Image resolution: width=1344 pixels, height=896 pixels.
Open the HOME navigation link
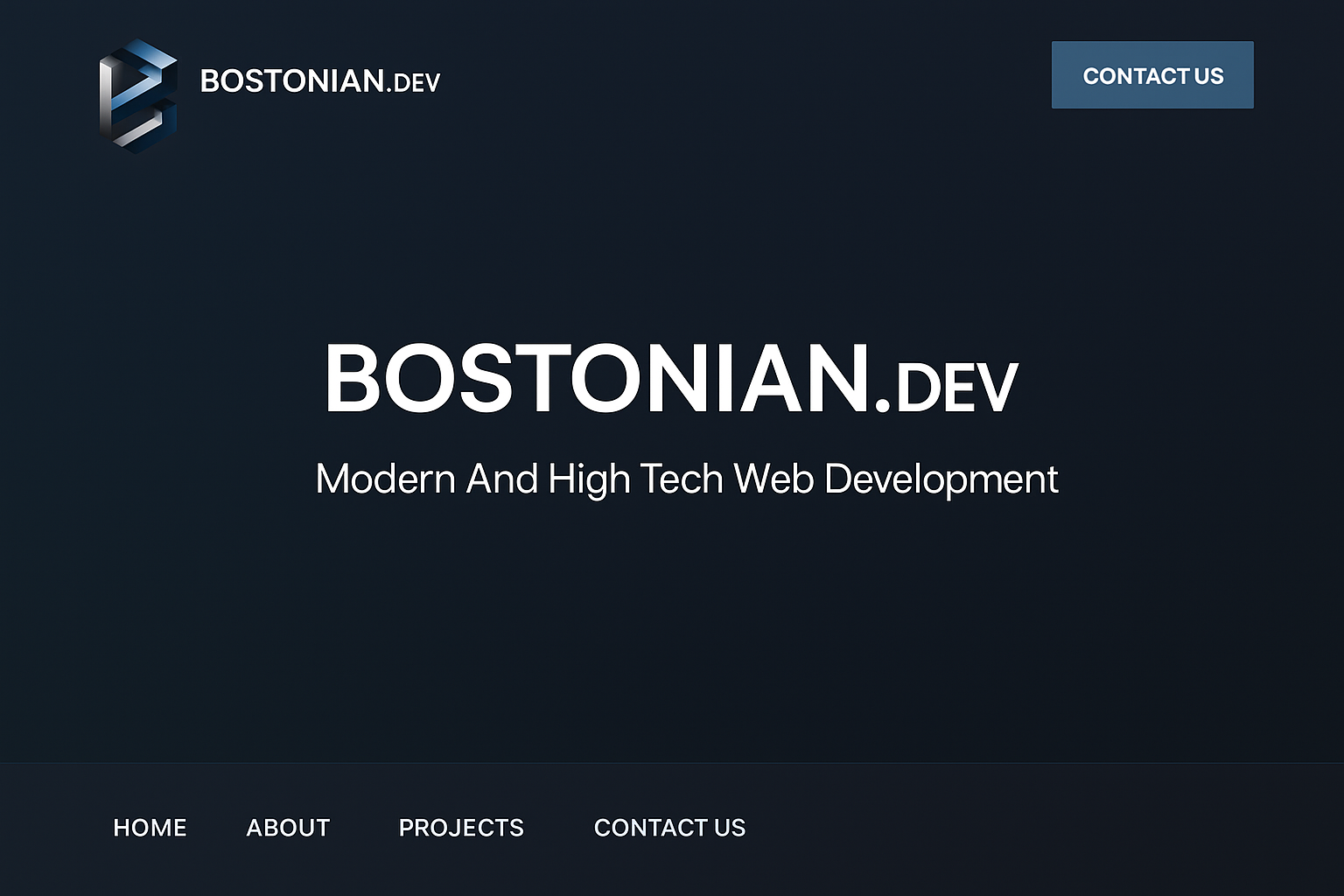pos(150,828)
